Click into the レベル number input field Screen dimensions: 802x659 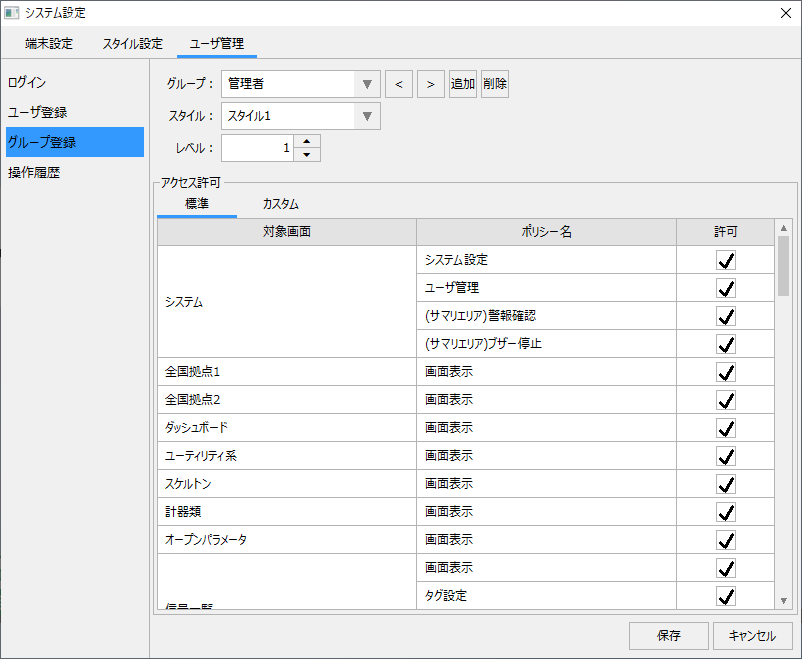[257, 148]
